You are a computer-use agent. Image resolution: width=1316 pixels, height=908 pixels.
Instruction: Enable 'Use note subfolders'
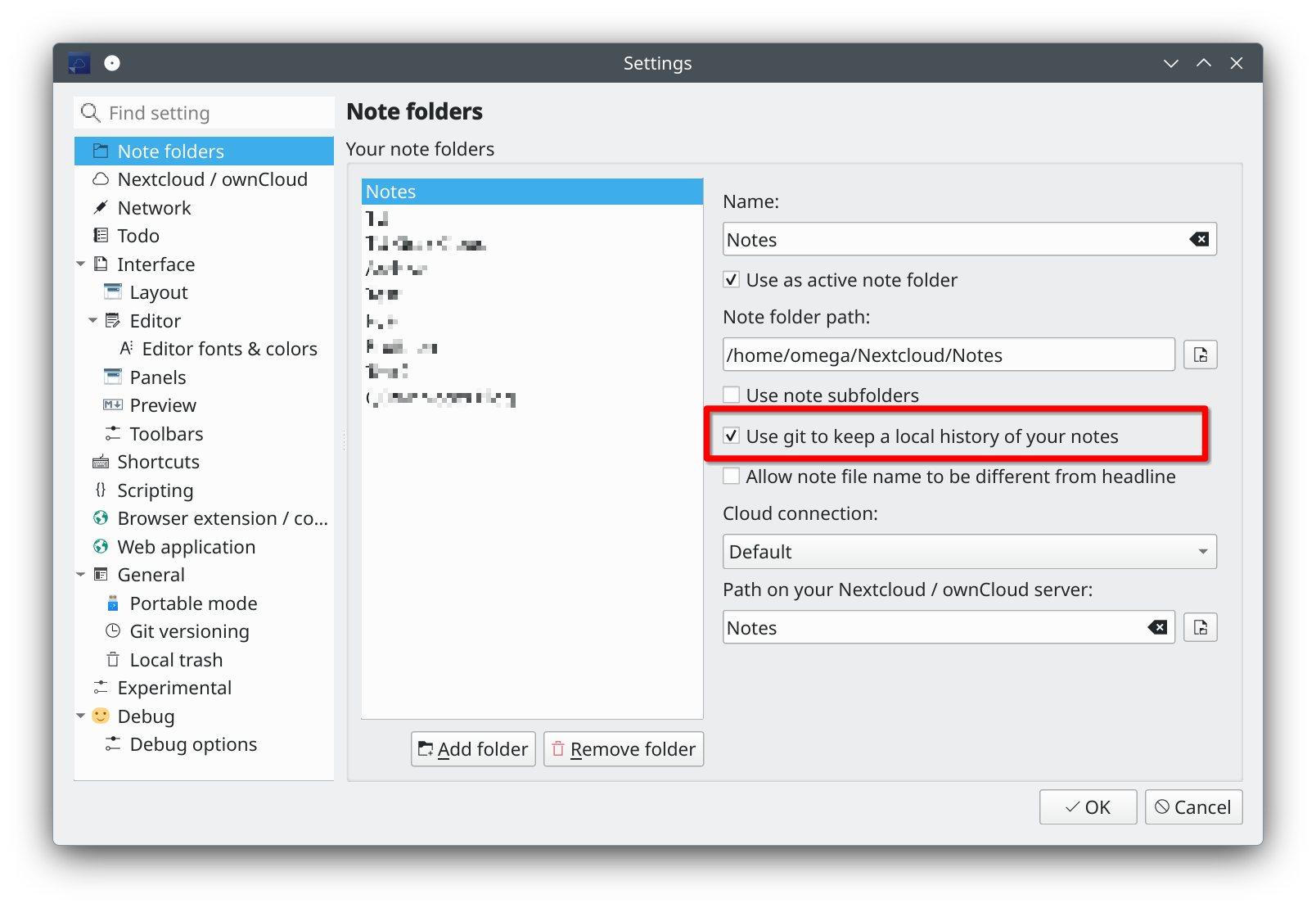coord(731,394)
